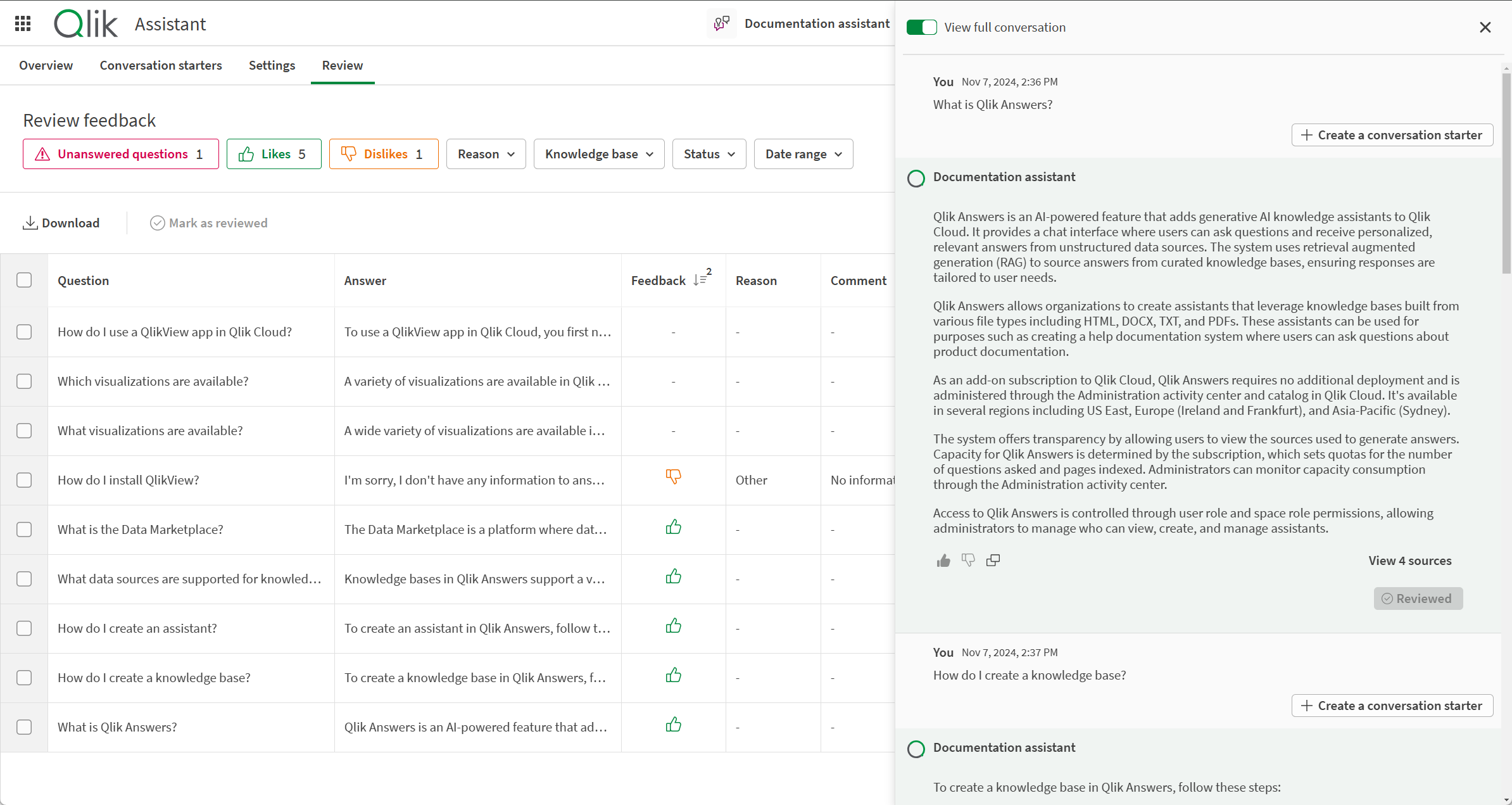The image size is (1512, 805).
Task: Toggle the View full conversation switch
Action: [920, 27]
